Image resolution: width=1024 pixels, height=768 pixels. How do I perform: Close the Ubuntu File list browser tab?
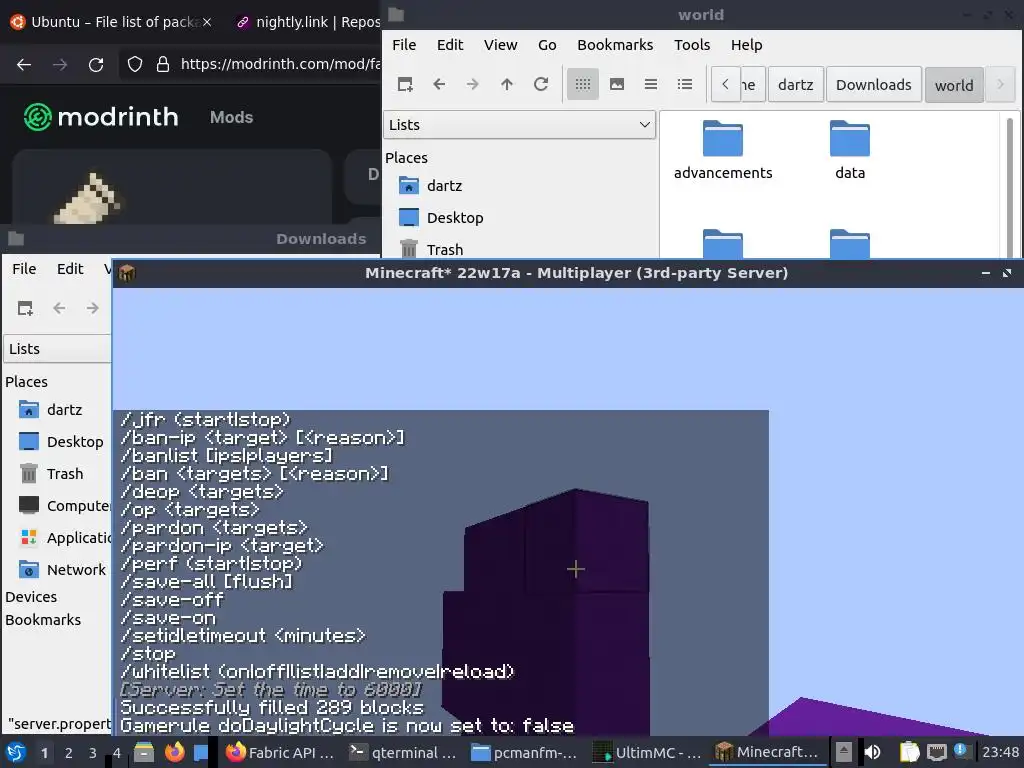point(206,22)
